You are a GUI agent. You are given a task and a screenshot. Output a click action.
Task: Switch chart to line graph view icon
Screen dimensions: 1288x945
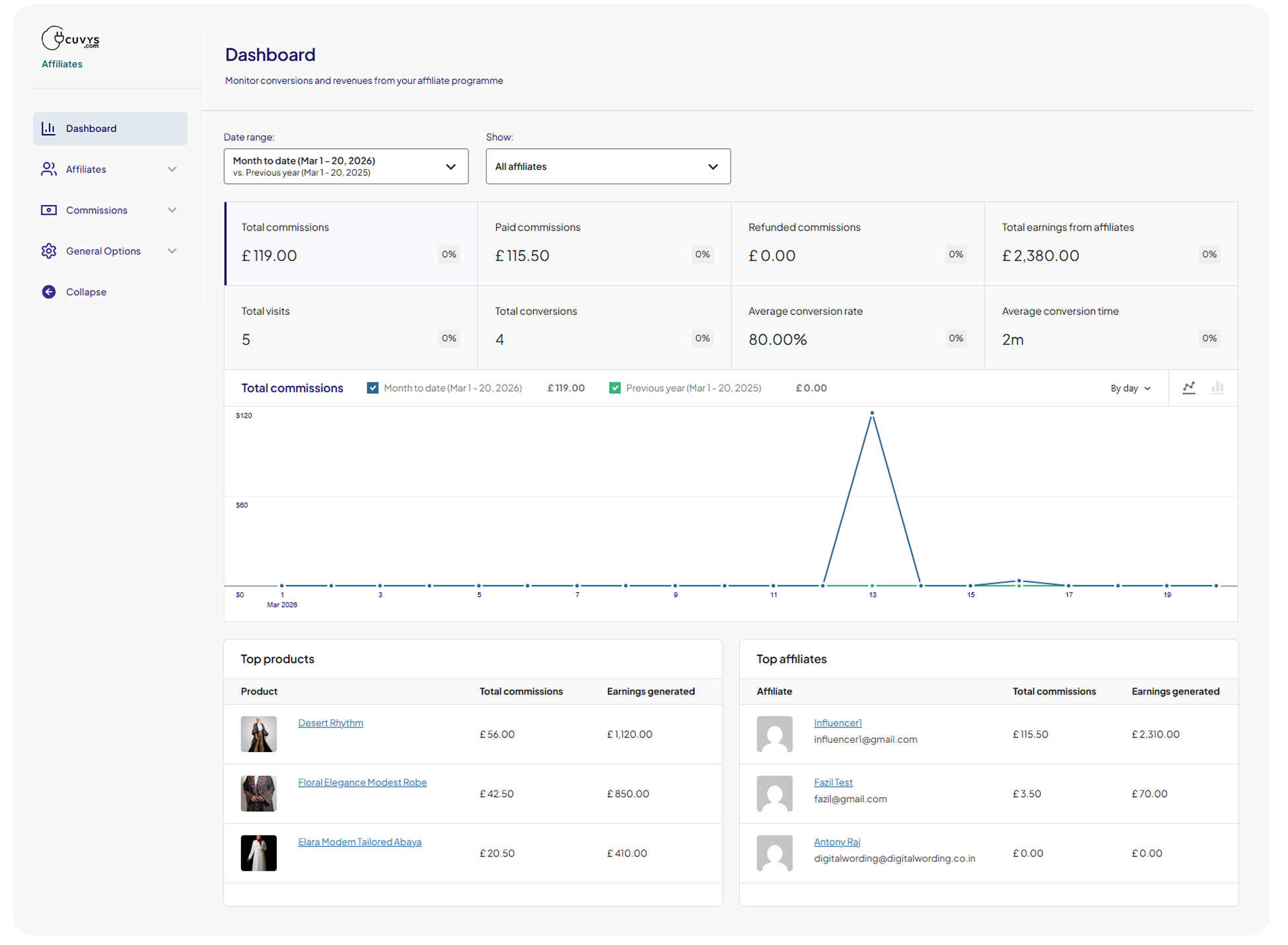[1189, 388]
